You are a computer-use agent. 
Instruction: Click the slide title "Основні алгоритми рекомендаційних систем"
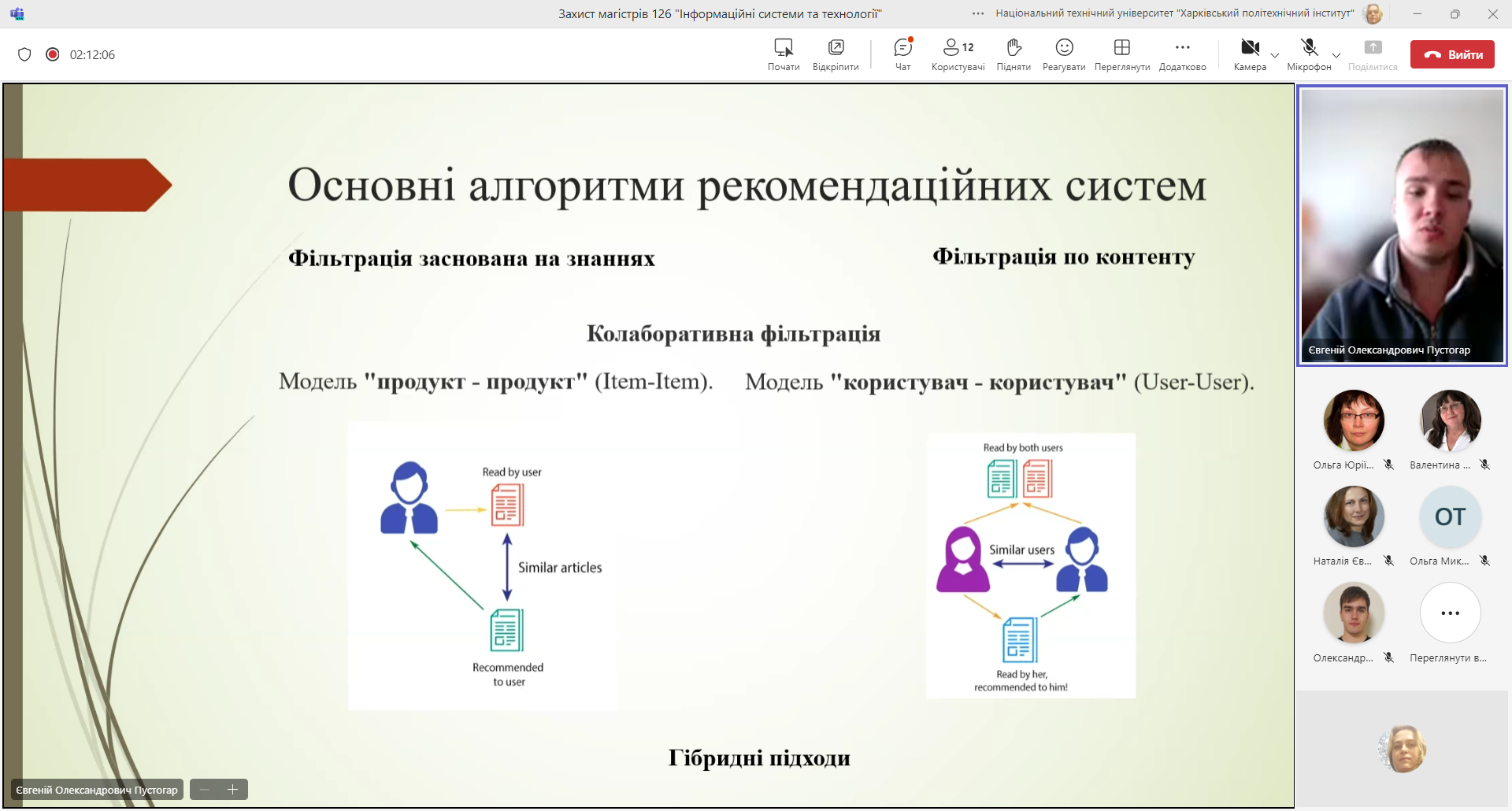click(x=747, y=186)
